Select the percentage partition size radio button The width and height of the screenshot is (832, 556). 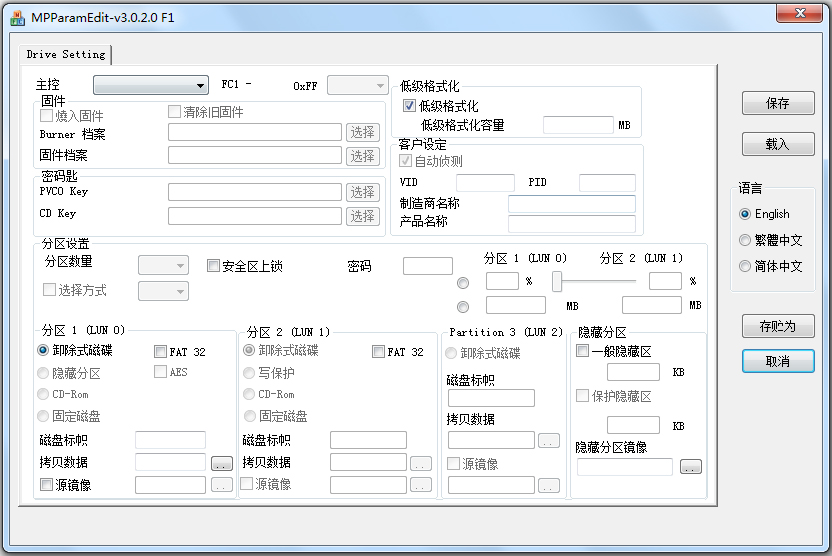coord(463,283)
